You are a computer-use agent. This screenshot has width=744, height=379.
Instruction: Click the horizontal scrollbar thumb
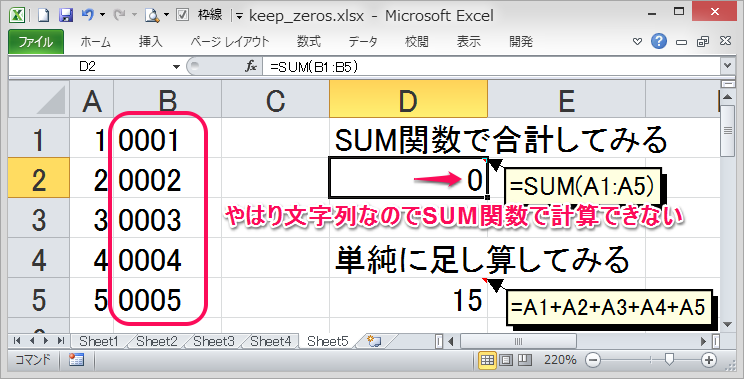click(x=518, y=341)
